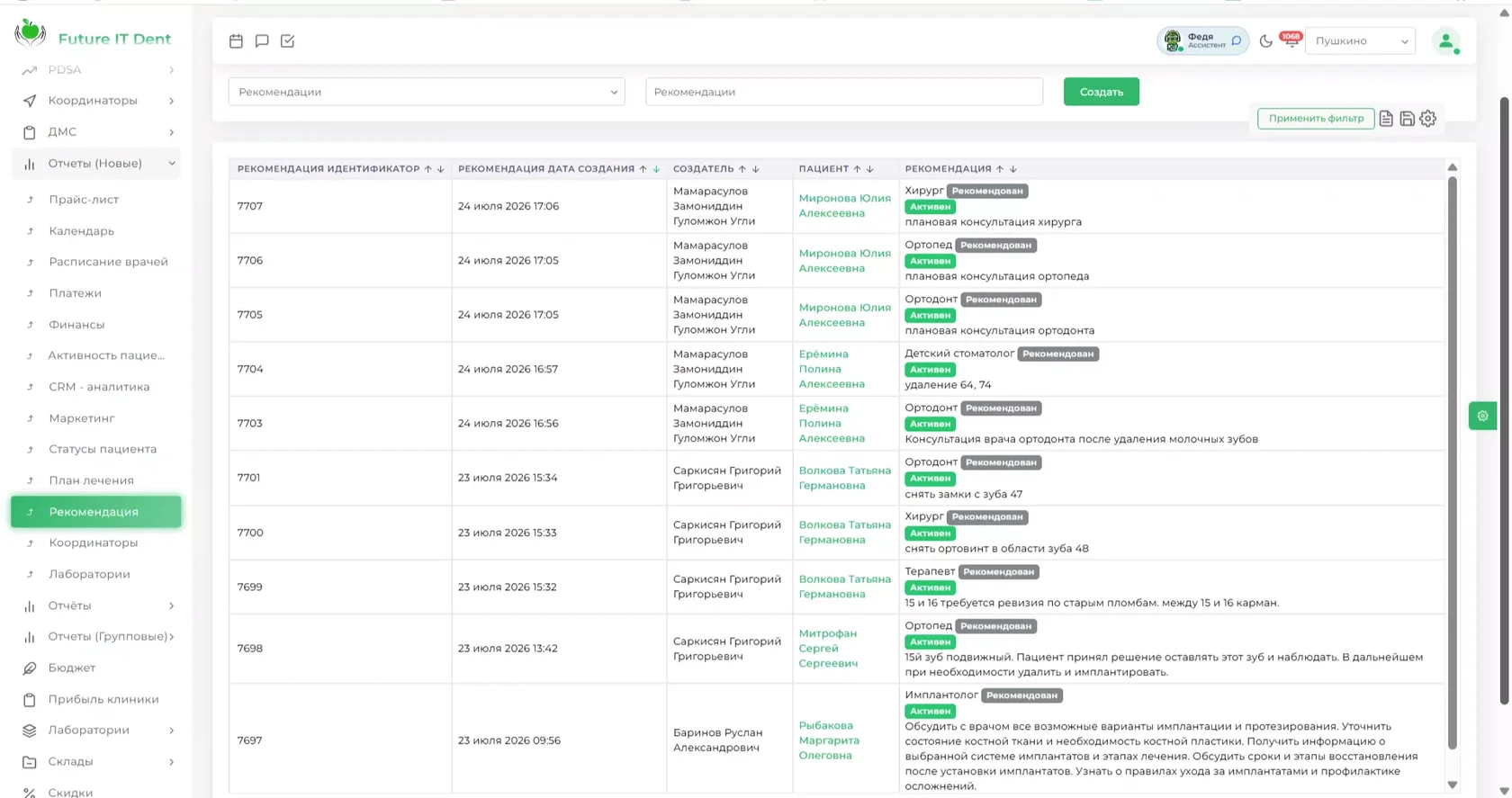This screenshot has width=1512, height=798.
Task: Sort Рекомендация column descending arrow
Action: [1013, 169]
